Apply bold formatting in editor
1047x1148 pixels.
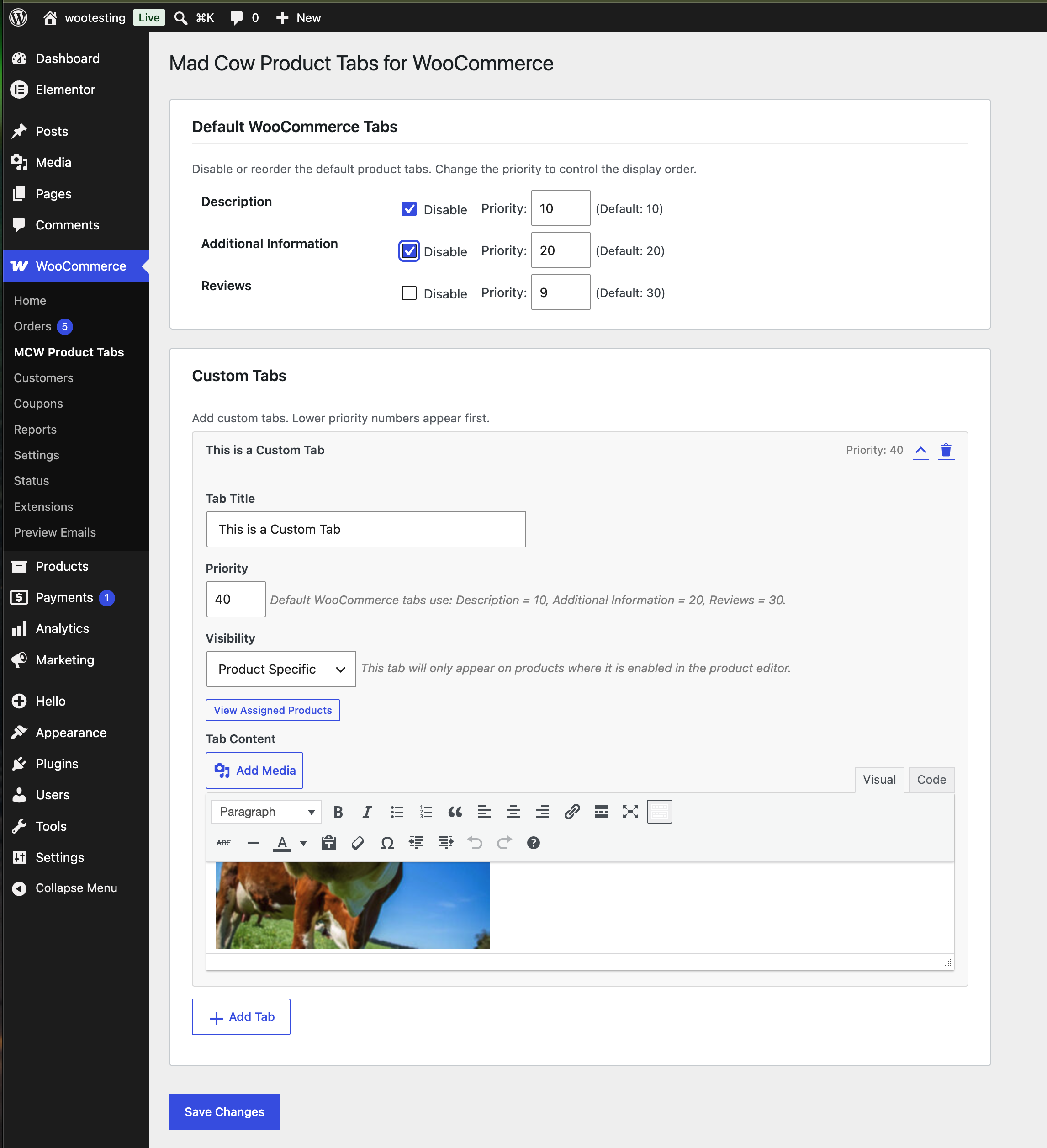tap(338, 812)
